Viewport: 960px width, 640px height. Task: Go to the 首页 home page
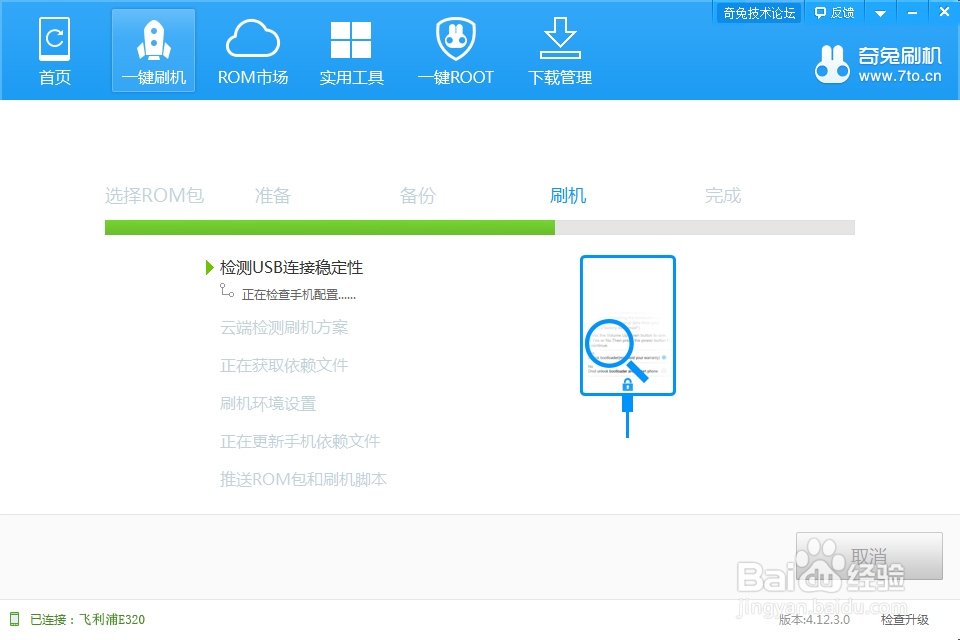tap(55, 50)
